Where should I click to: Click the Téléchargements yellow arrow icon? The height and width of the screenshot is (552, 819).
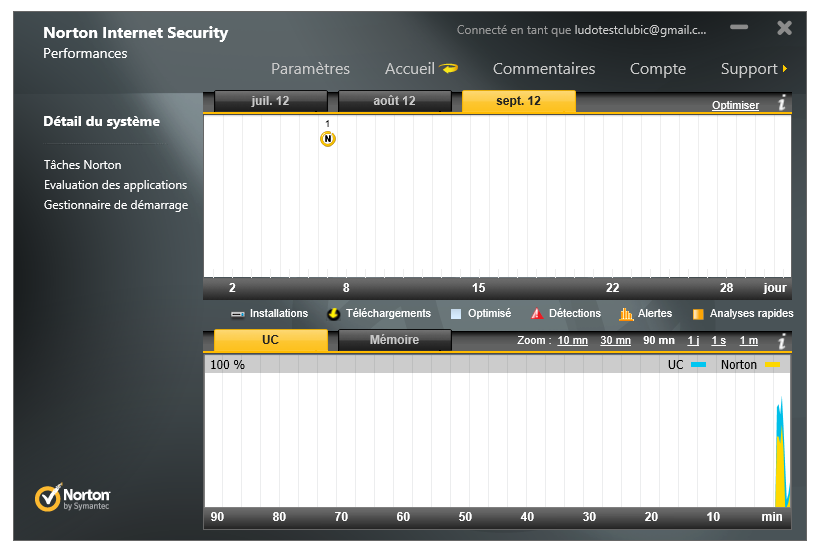(333, 314)
